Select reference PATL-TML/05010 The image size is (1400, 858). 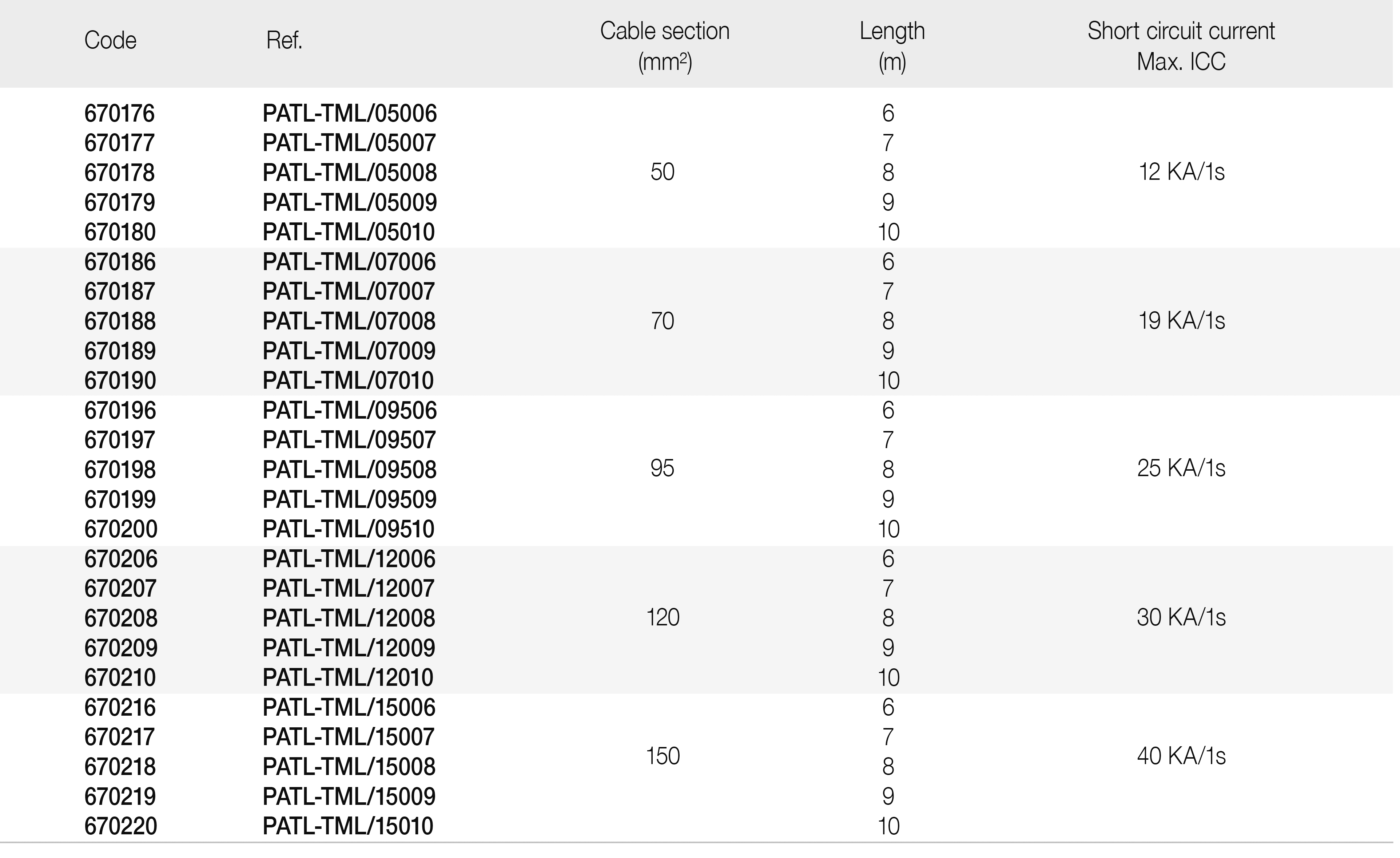(348, 232)
